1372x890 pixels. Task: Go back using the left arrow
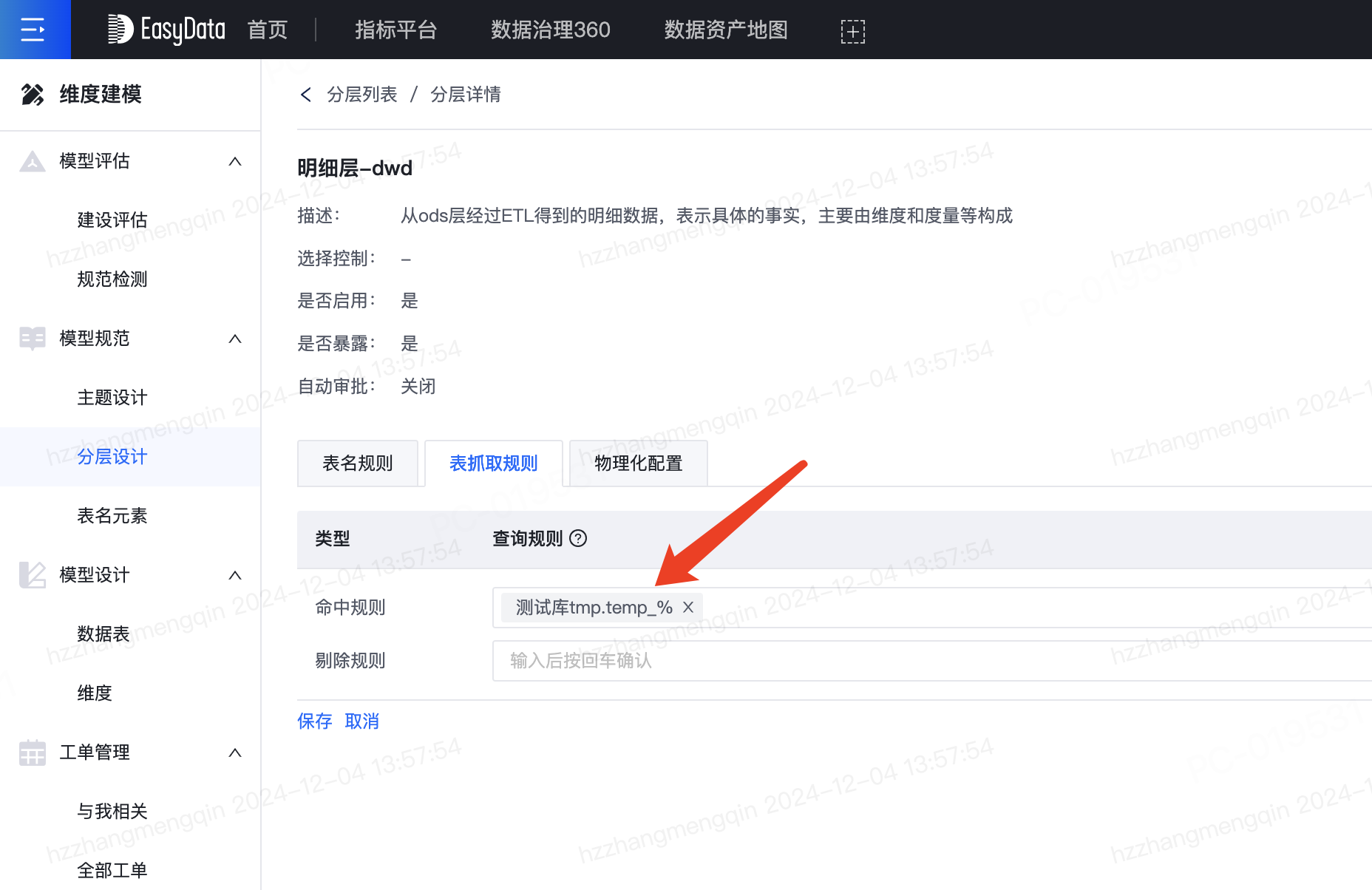click(305, 95)
